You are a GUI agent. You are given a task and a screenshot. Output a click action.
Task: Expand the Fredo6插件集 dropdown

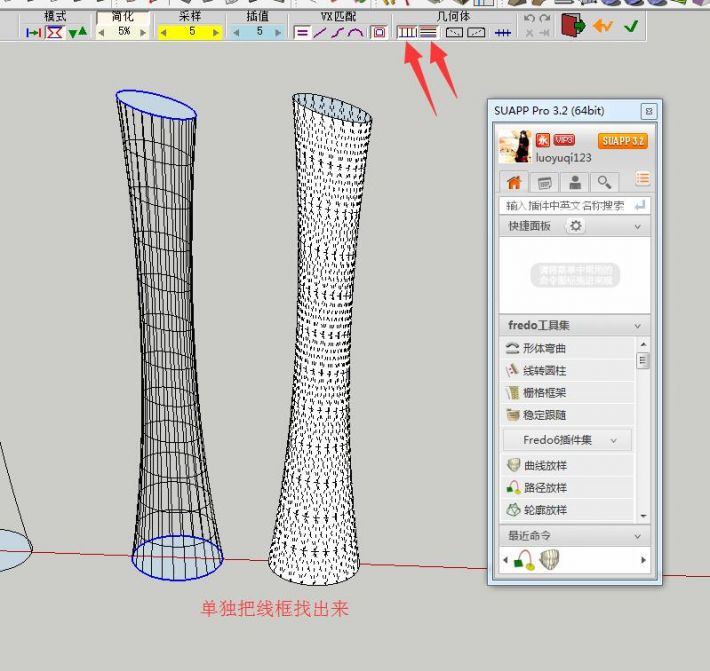[x=567, y=440]
